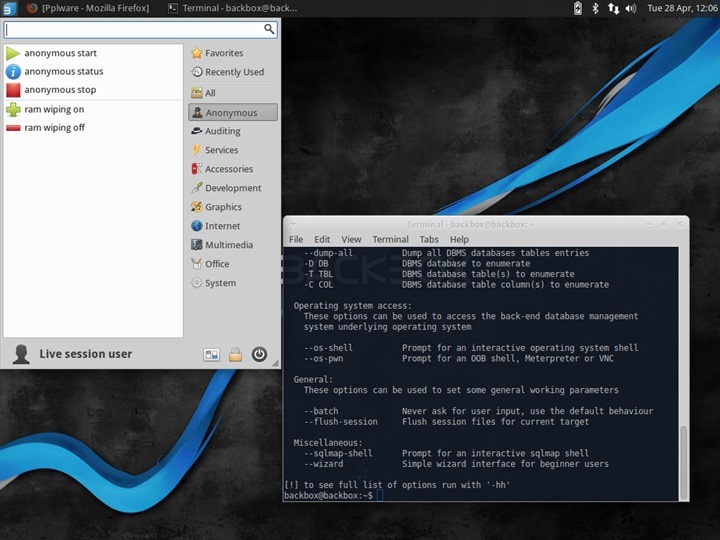Open terminal Tabs menu

point(429,239)
